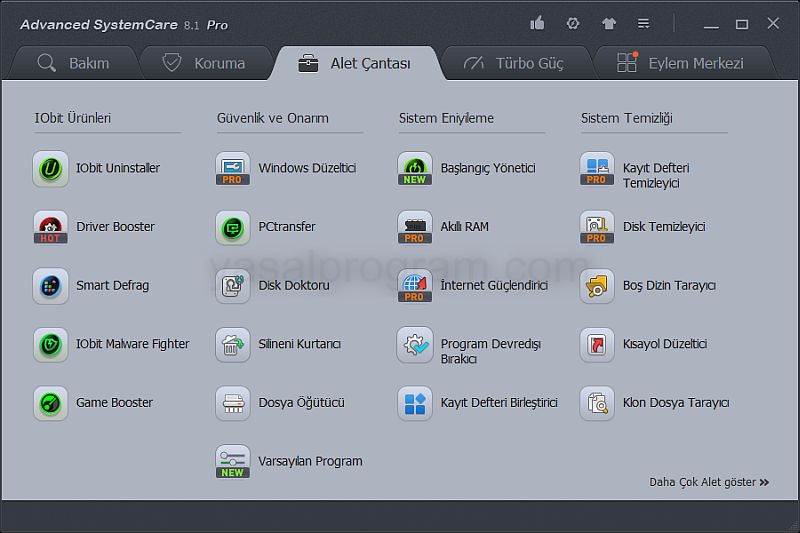The width and height of the screenshot is (800, 533).
Task: Open the Smart Defrag icon
Action: tap(50, 286)
